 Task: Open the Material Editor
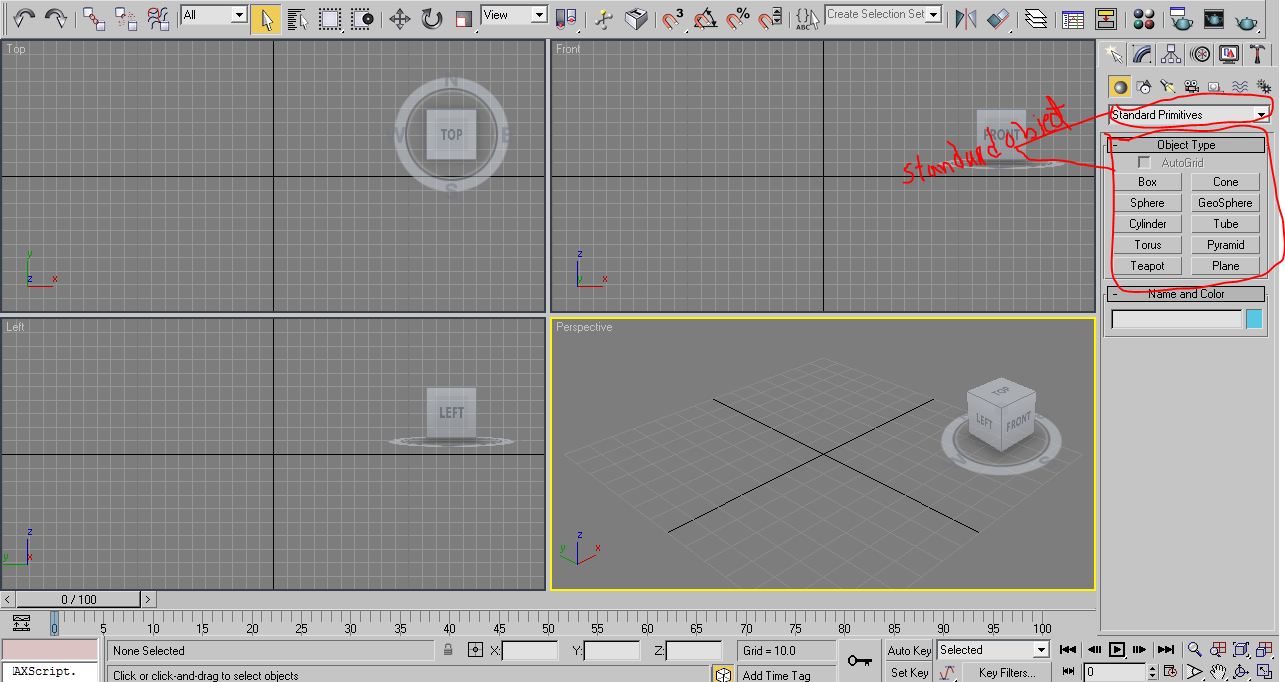[x=1144, y=17]
